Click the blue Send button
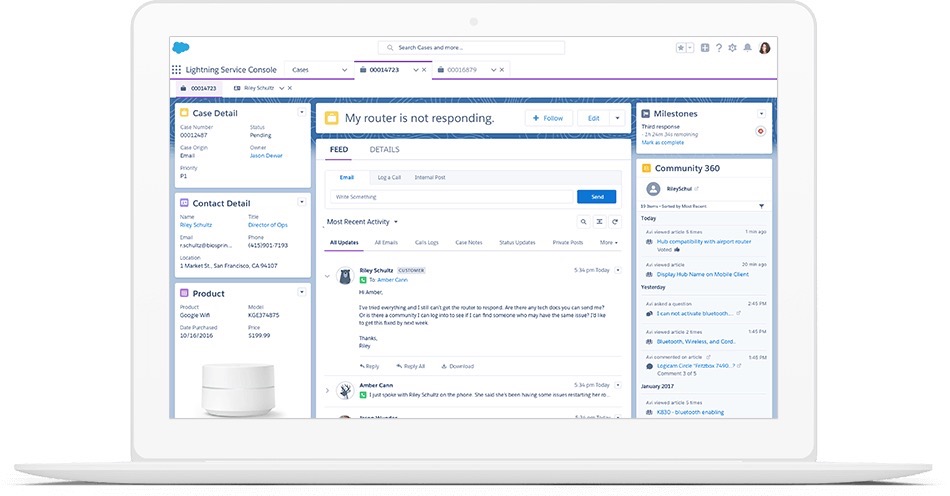The image size is (950, 496). pos(597,197)
